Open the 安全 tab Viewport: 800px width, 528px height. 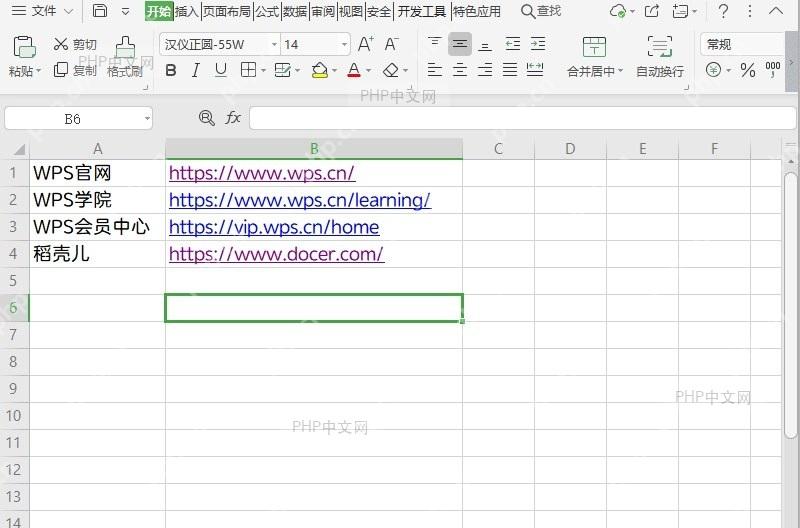[379, 11]
